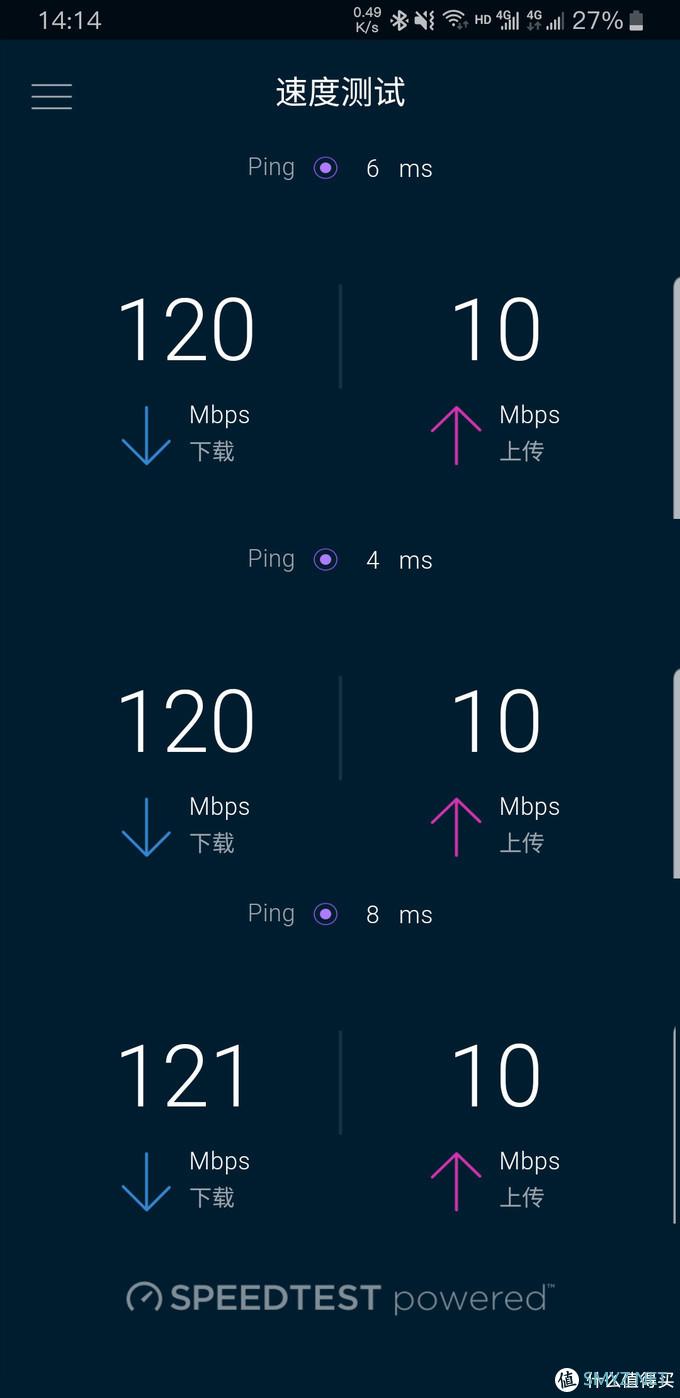Image resolution: width=680 pixels, height=1398 pixels.
Task: Tap the Wi-Fi icon in status bar
Action: [455, 20]
